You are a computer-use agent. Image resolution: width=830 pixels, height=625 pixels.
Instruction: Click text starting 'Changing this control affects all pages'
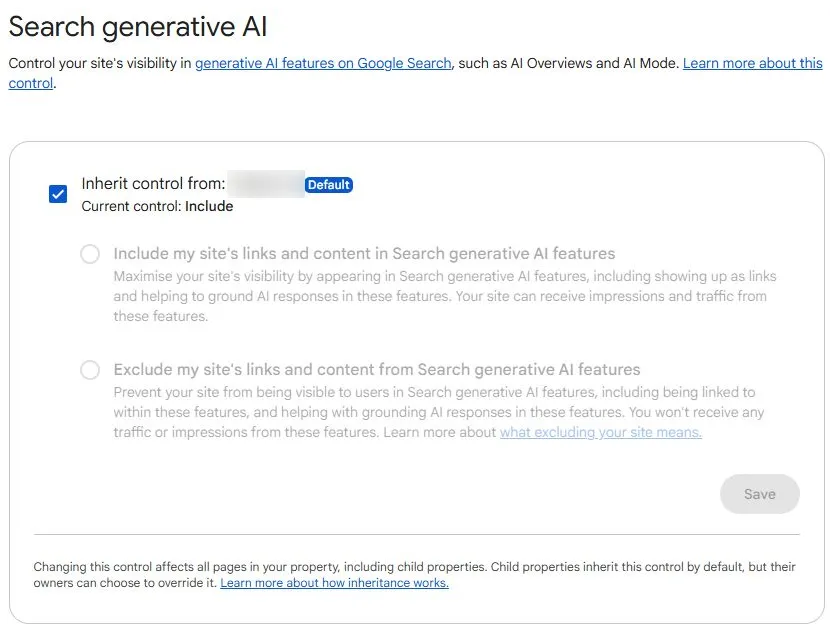click(x=414, y=575)
